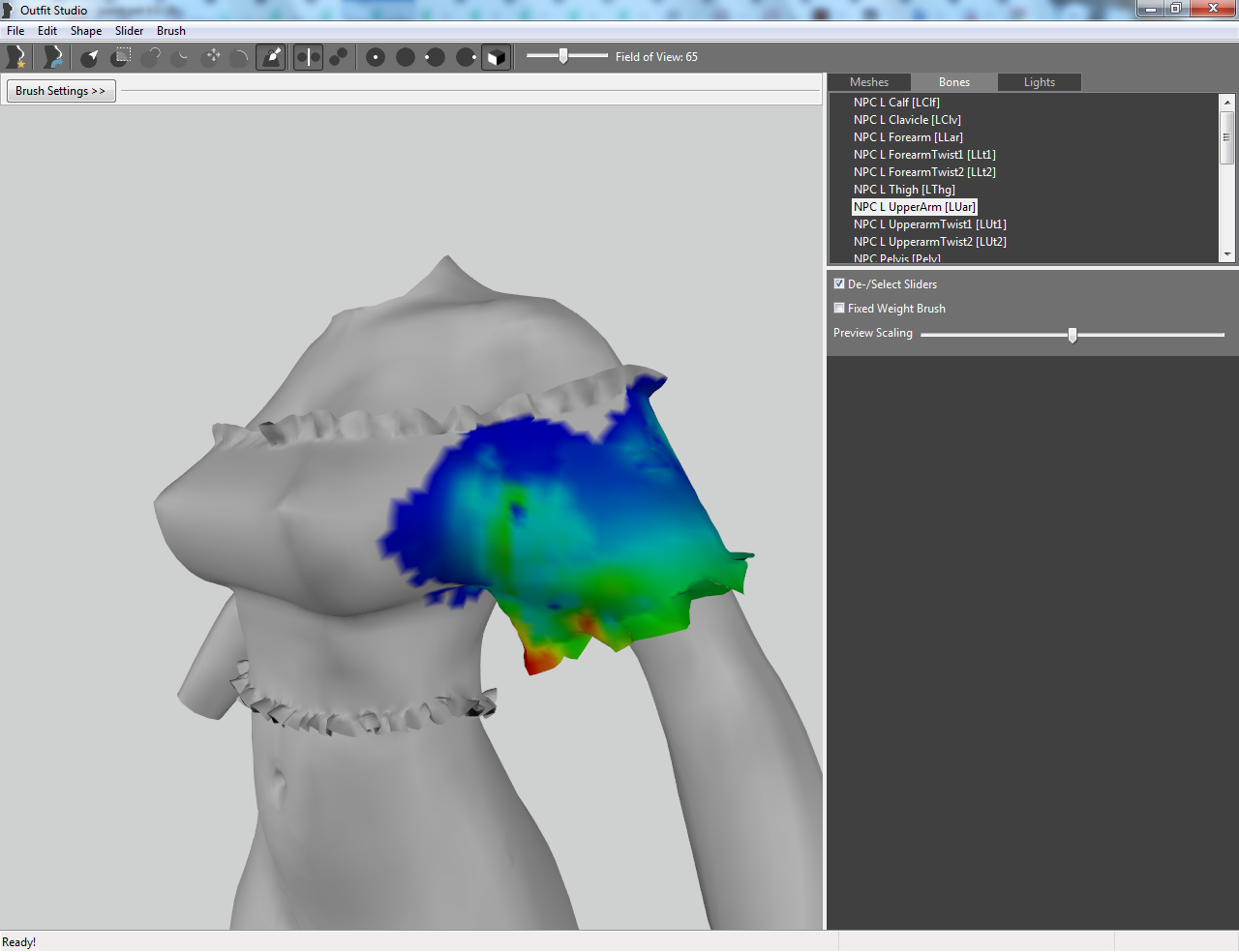Adjust the Preview Scaling slider
This screenshot has height=952, width=1239.
click(1073, 335)
